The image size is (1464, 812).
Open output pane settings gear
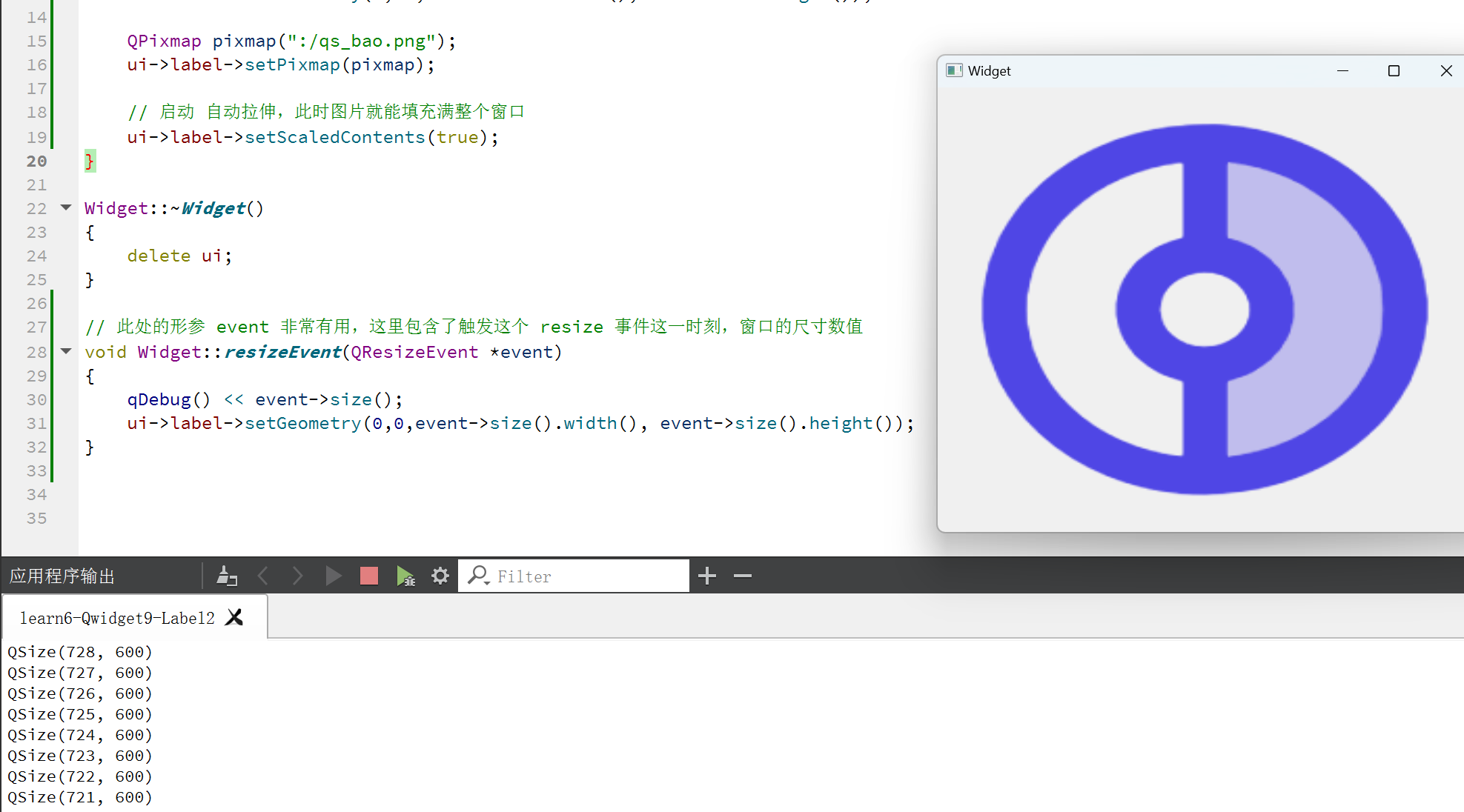(x=440, y=576)
